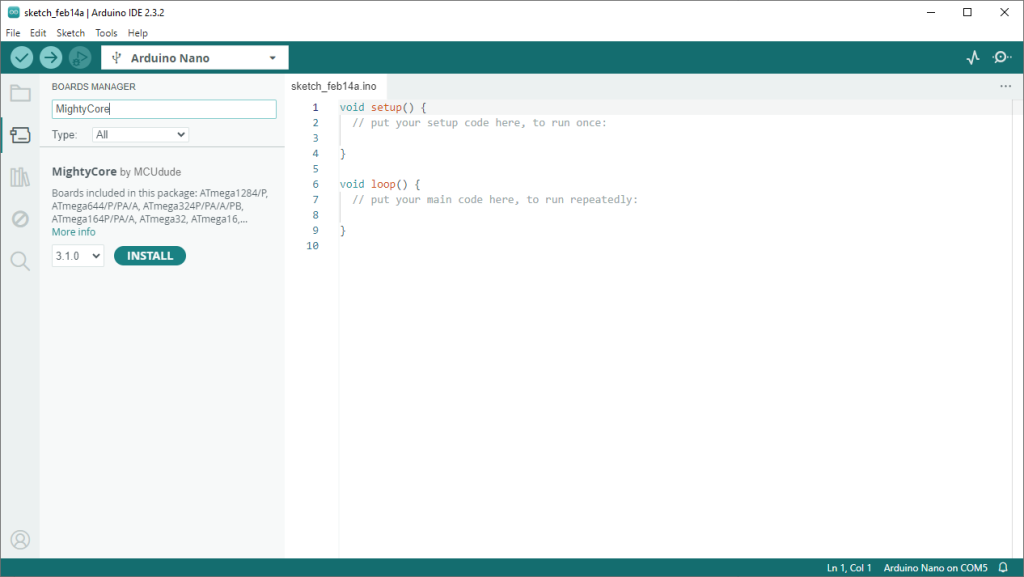Open the Type filter dropdown
This screenshot has height=577, width=1024.
(140, 134)
